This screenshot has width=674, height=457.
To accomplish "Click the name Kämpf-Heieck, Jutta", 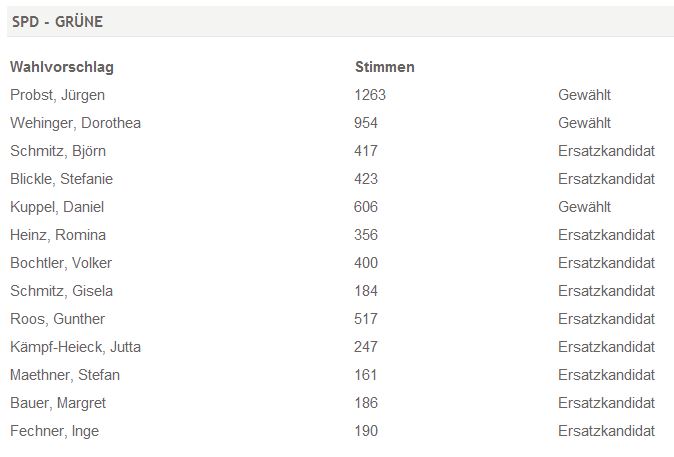I will pos(75,347).
